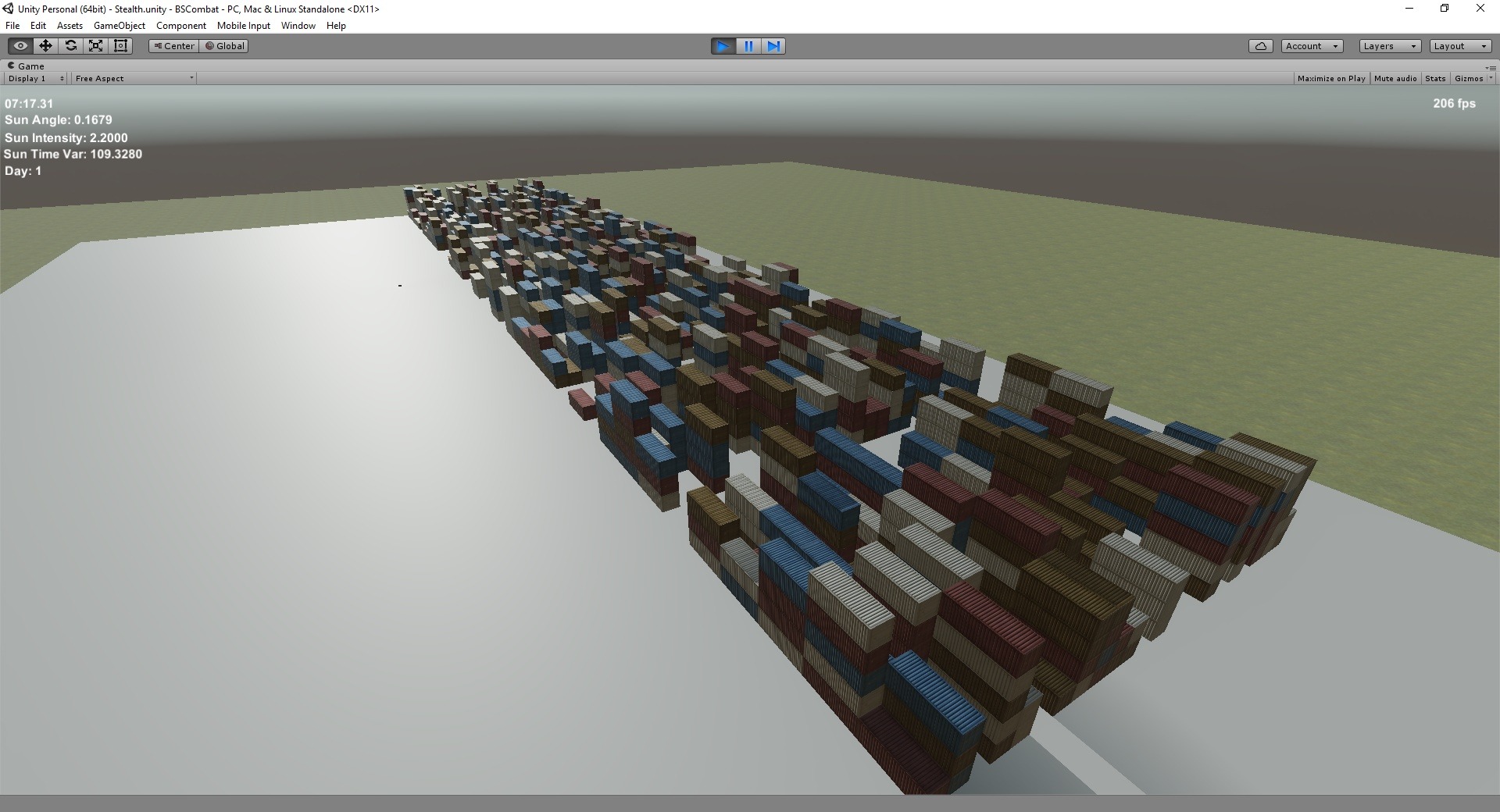Select the Rotate tool
Screen dimensions: 1500x812
(70, 46)
